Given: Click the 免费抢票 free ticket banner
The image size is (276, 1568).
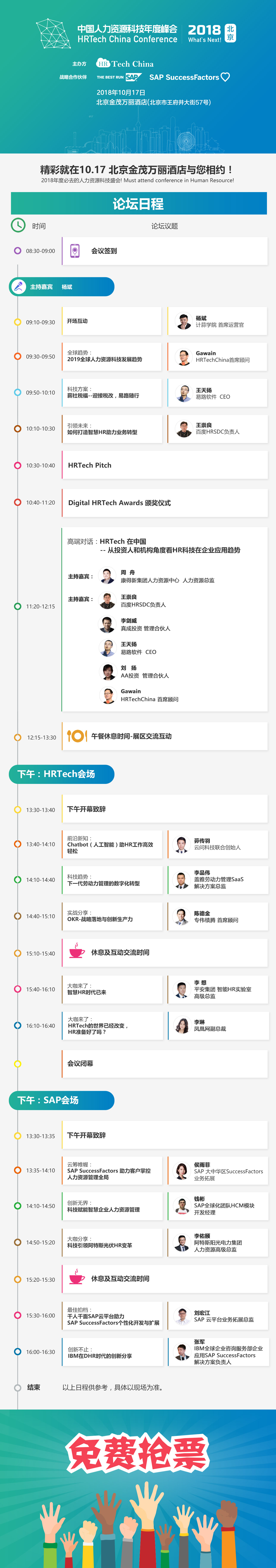Looking at the screenshot, I should (138, 1453).
